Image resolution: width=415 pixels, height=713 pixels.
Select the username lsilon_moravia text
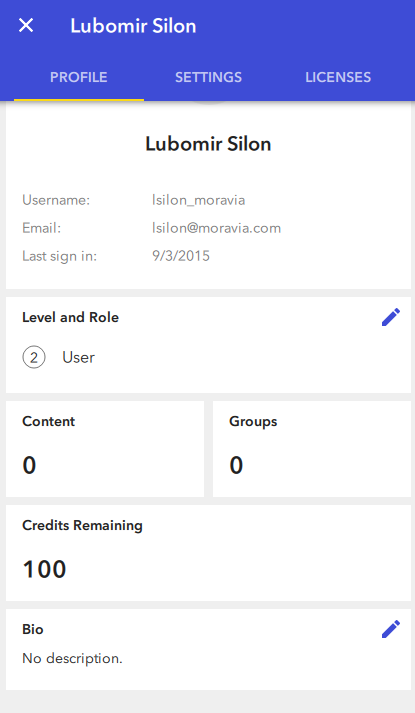click(x=199, y=200)
